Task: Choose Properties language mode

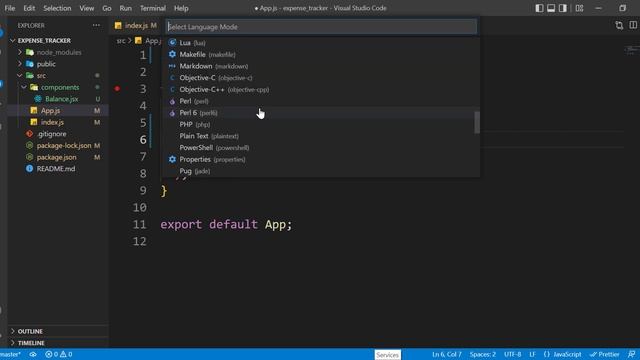Action: (x=320, y=160)
